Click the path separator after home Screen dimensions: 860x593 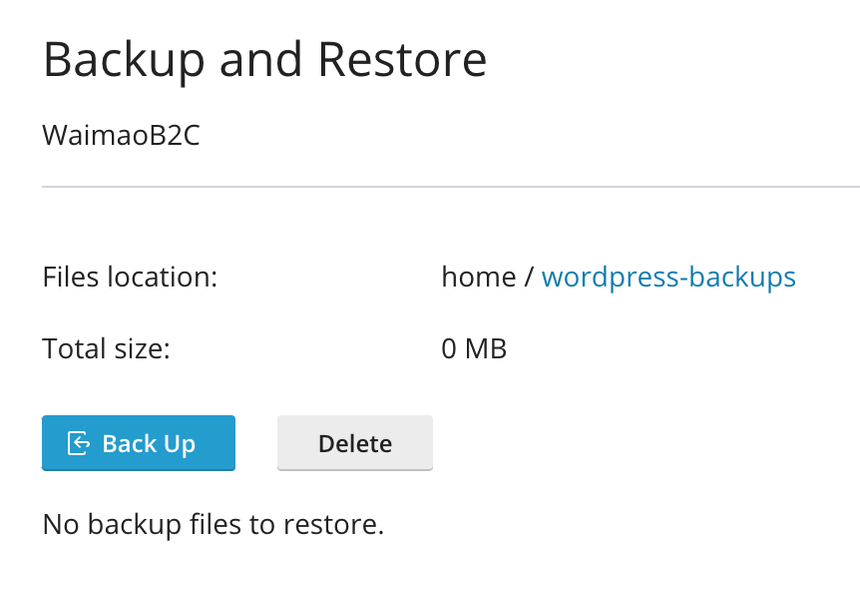(x=527, y=277)
